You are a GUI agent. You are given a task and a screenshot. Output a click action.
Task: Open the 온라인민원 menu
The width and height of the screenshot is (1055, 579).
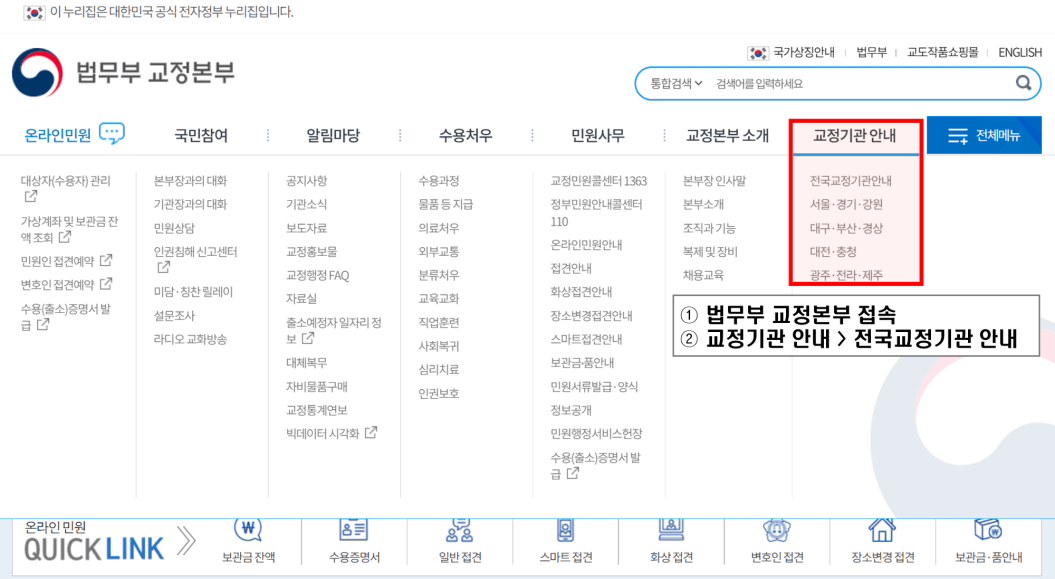point(57,135)
